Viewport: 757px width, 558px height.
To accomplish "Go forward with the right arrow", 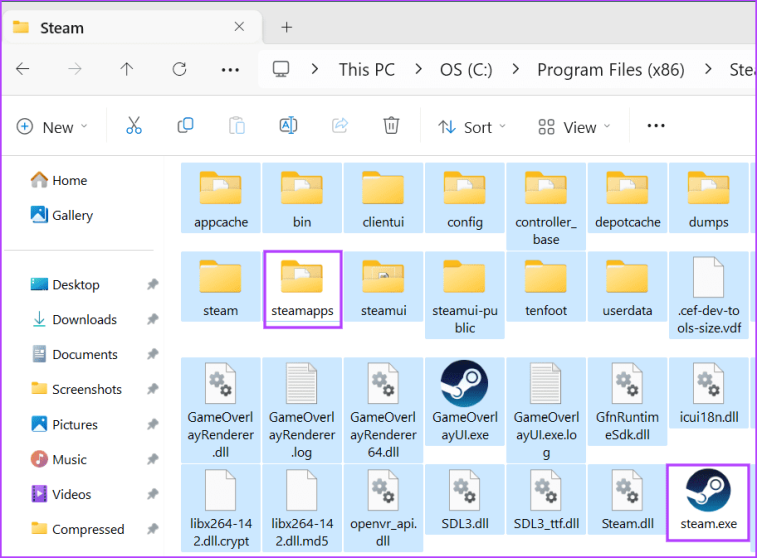I will (x=75, y=69).
